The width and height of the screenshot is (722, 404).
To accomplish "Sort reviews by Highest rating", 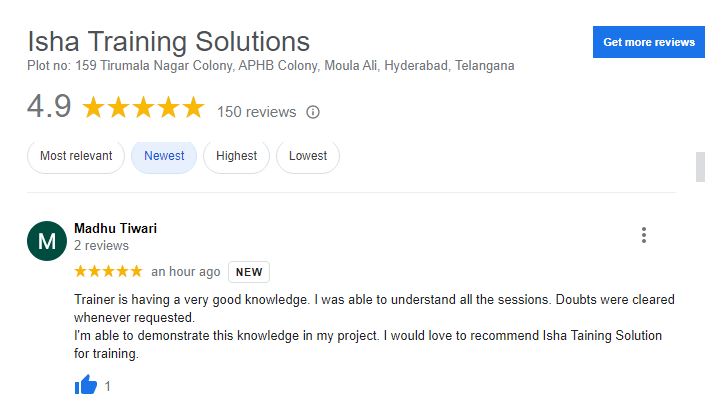I will [236, 156].
